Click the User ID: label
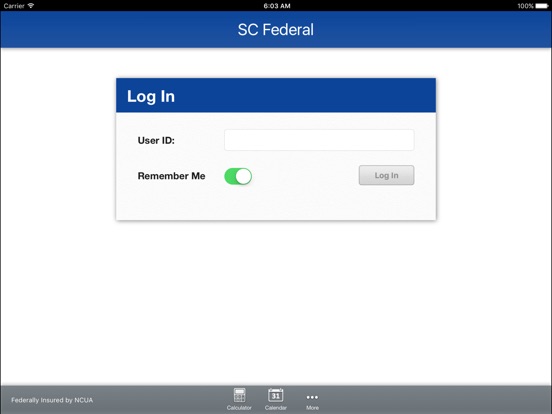This screenshot has height=414, width=552. coord(156,140)
